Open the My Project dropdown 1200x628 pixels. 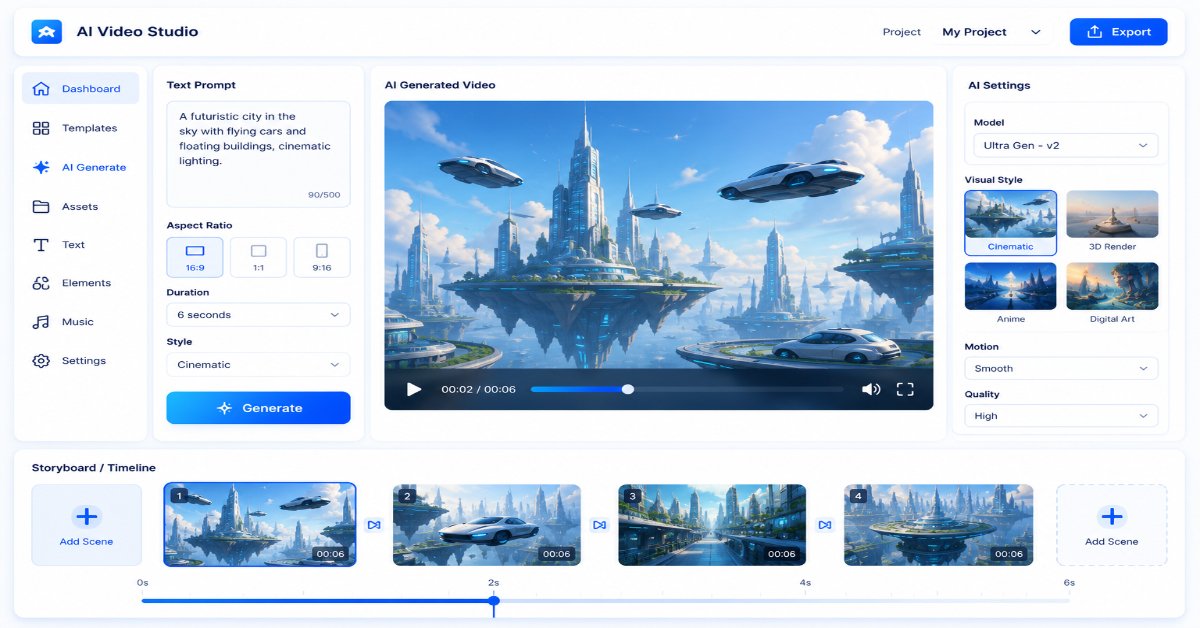pos(992,32)
